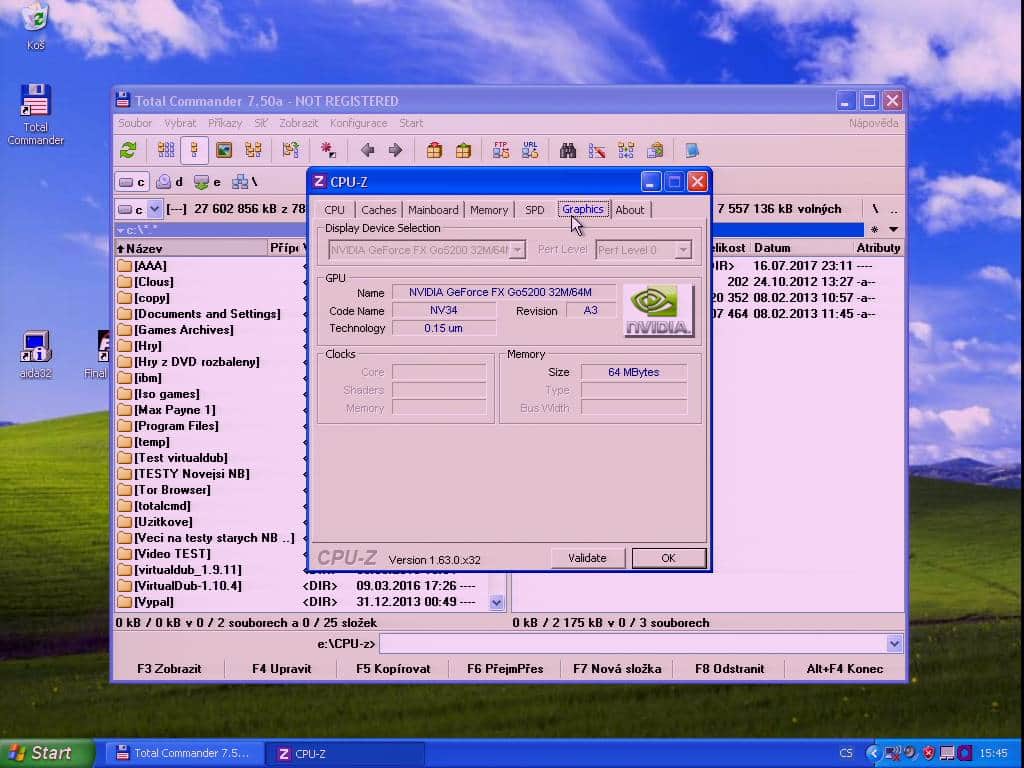
Task: Expand hidden tray icons with the arrow
Action: [x=873, y=753]
